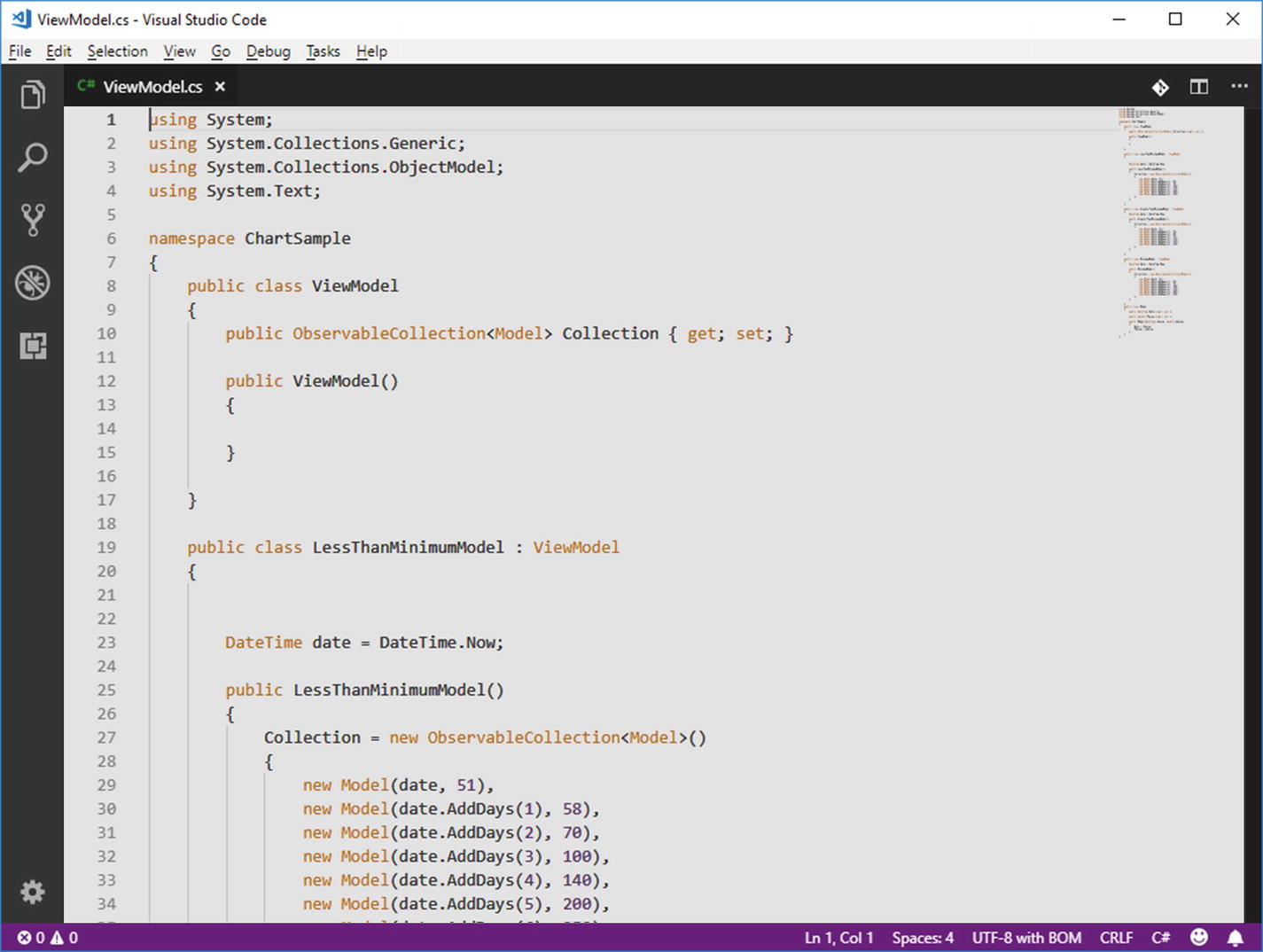The width and height of the screenshot is (1263, 952).
Task: Open the Extensions view
Action: pos(33,346)
